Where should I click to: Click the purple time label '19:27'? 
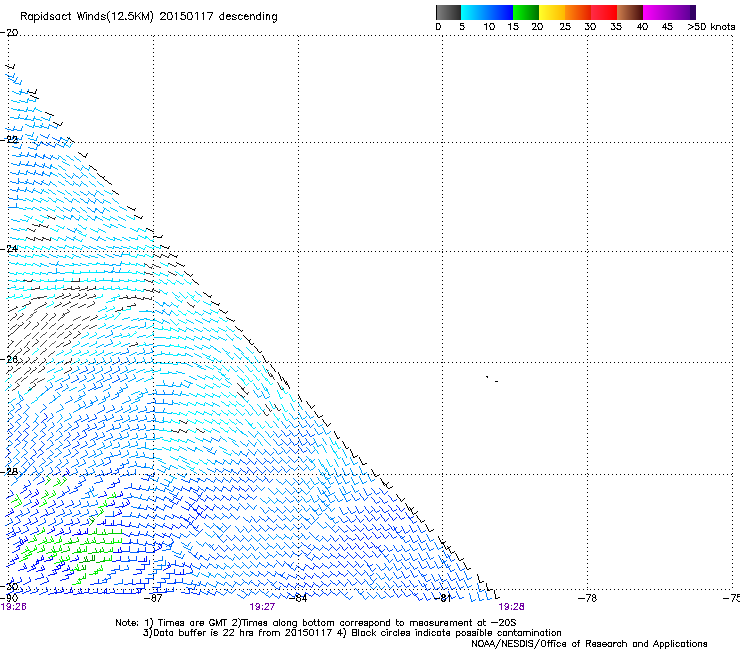tap(262, 607)
